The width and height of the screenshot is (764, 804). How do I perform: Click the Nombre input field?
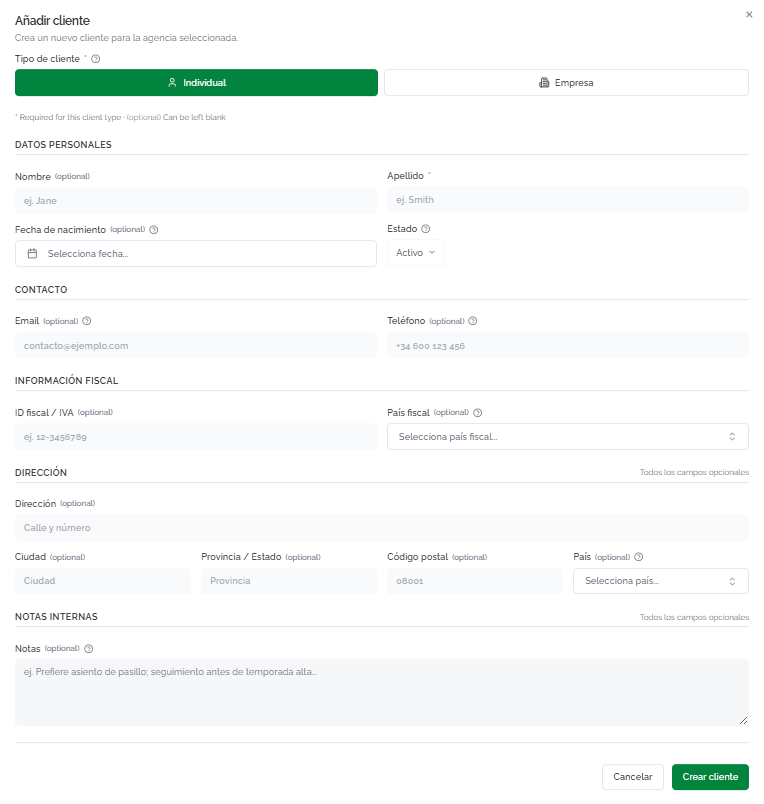(x=196, y=200)
